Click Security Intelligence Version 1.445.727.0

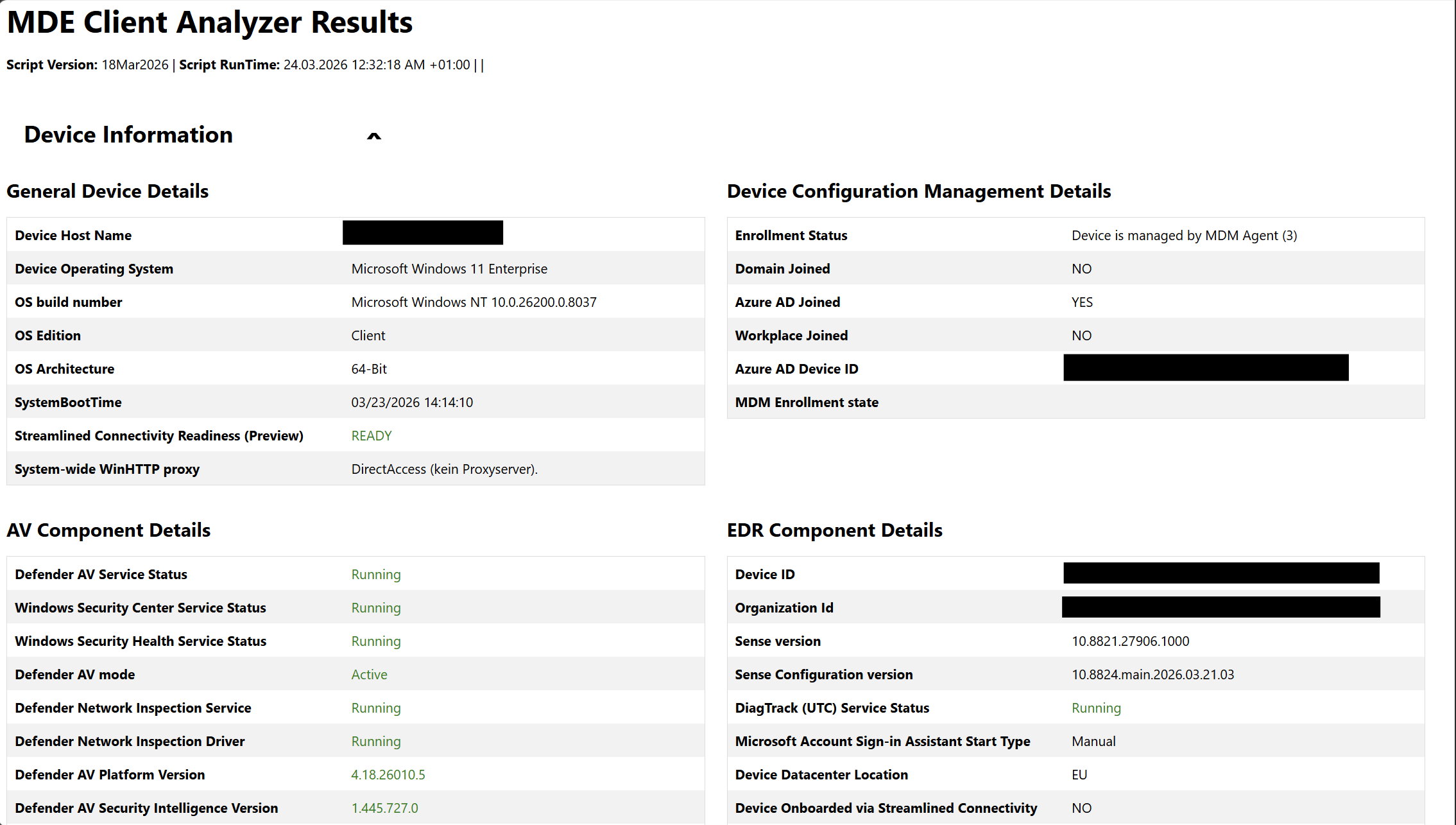pyautogui.click(x=384, y=808)
